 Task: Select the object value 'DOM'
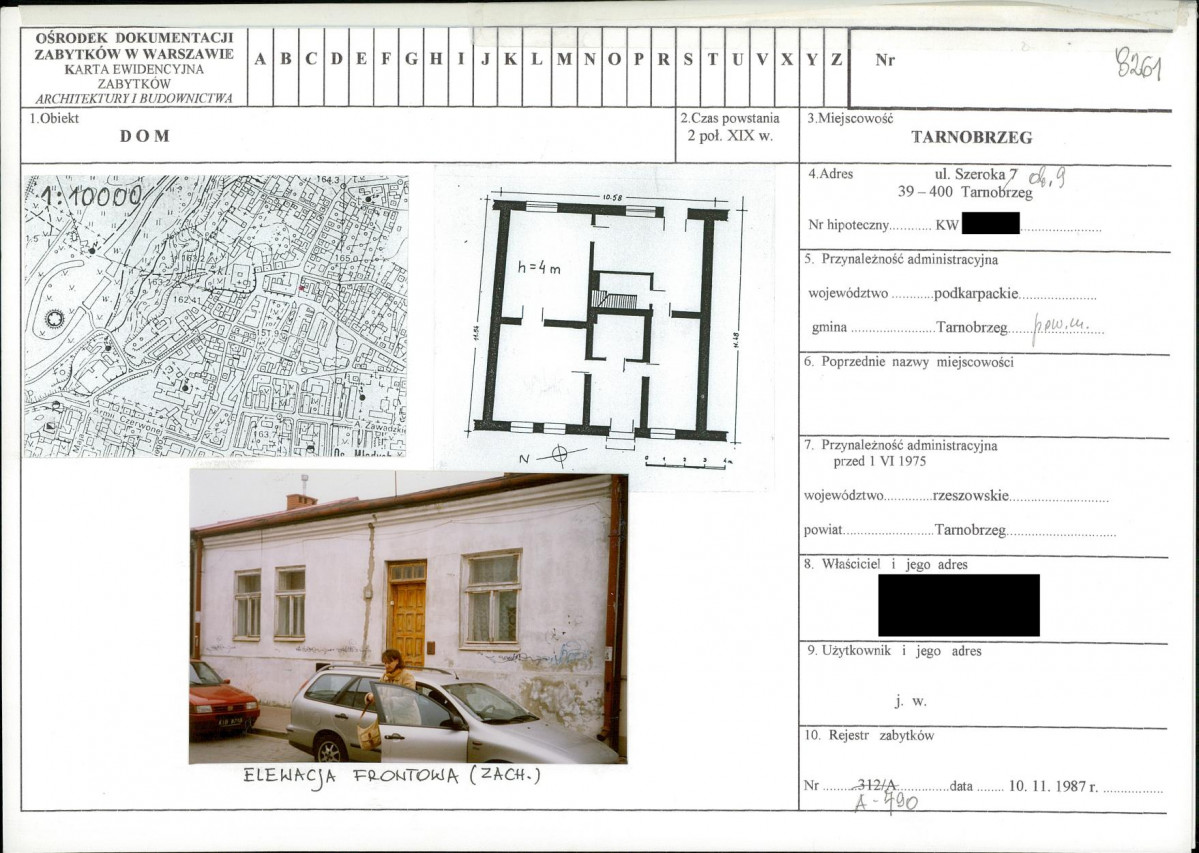coord(145,136)
